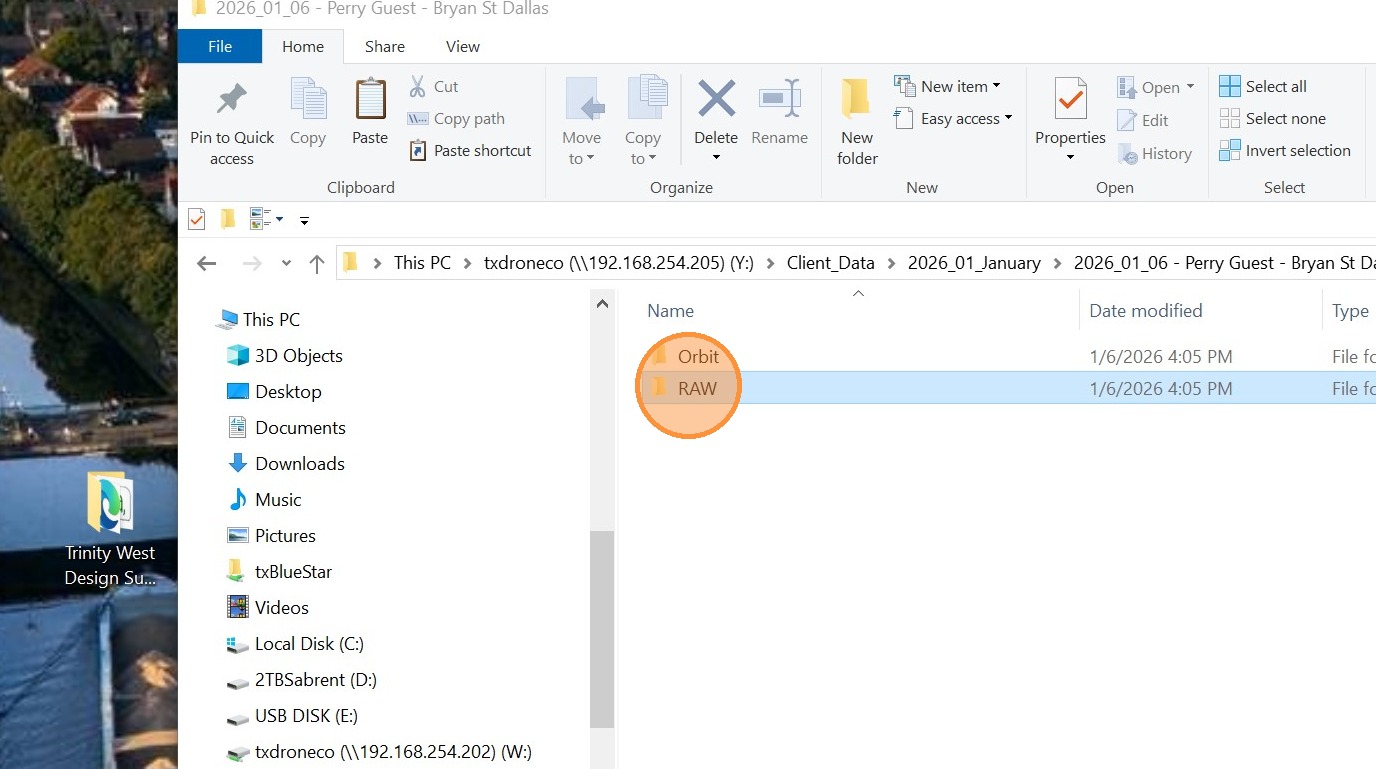The width and height of the screenshot is (1376, 769).
Task: Click the Copy icon in Clipboard group
Action: pyautogui.click(x=308, y=100)
